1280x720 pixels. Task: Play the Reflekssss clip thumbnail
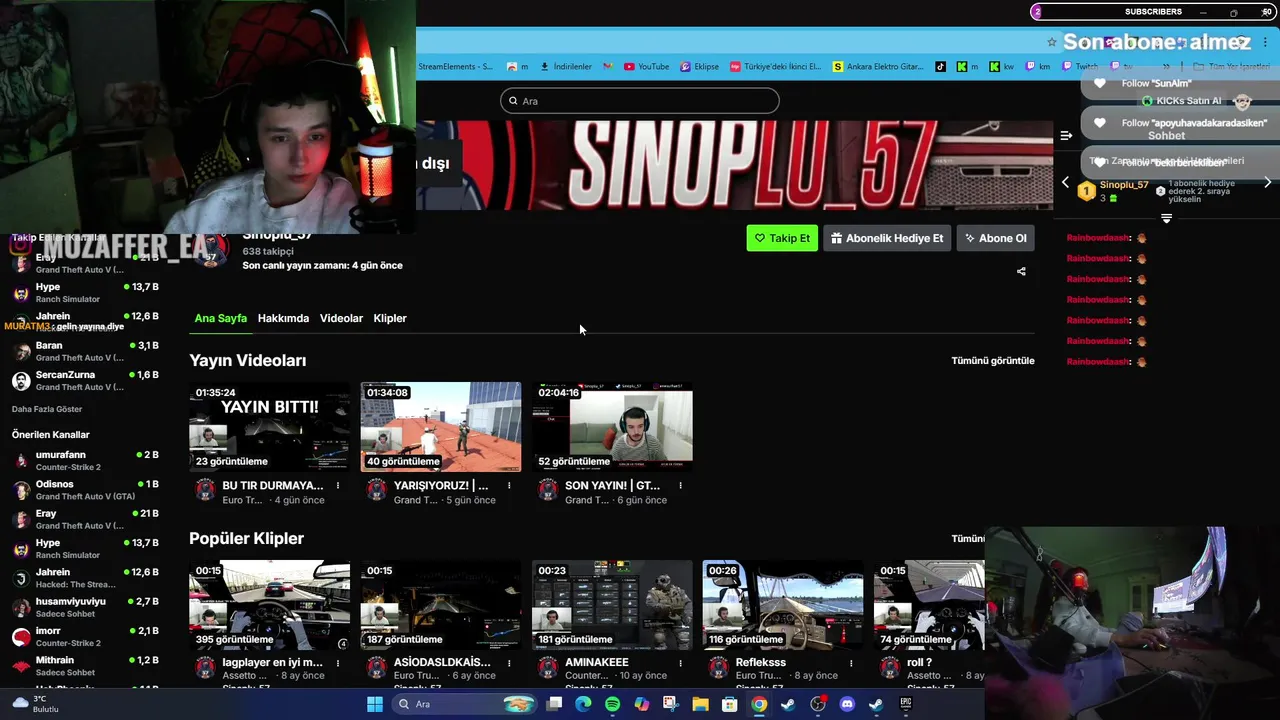[x=783, y=605]
